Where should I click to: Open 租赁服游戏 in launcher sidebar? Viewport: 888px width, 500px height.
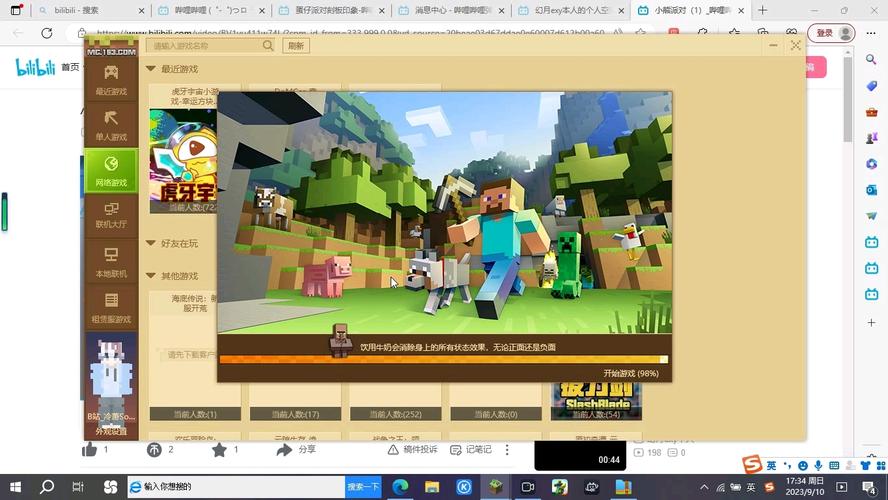[x=111, y=308]
